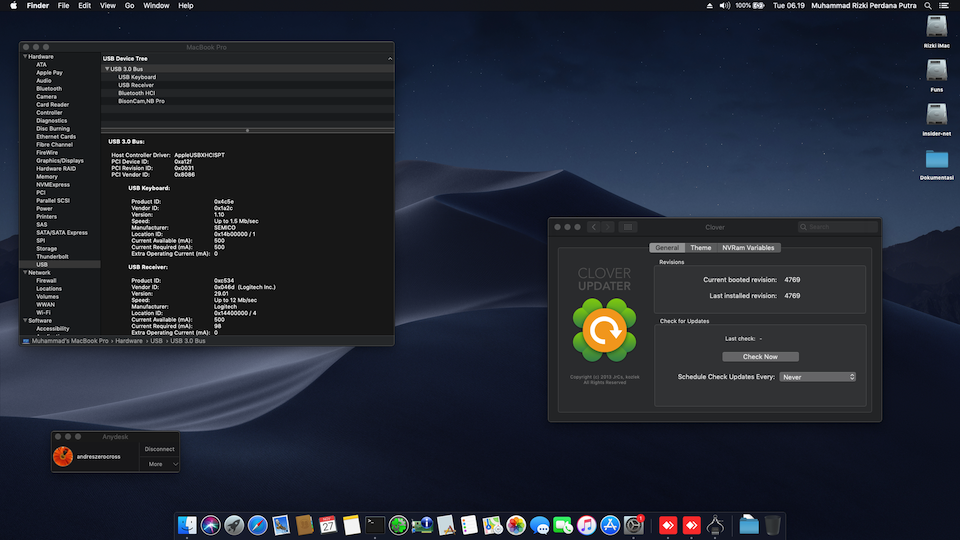Open Launchpad rocket icon in Dock
Image resolution: width=960 pixels, height=540 pixels.
point(234,525)
